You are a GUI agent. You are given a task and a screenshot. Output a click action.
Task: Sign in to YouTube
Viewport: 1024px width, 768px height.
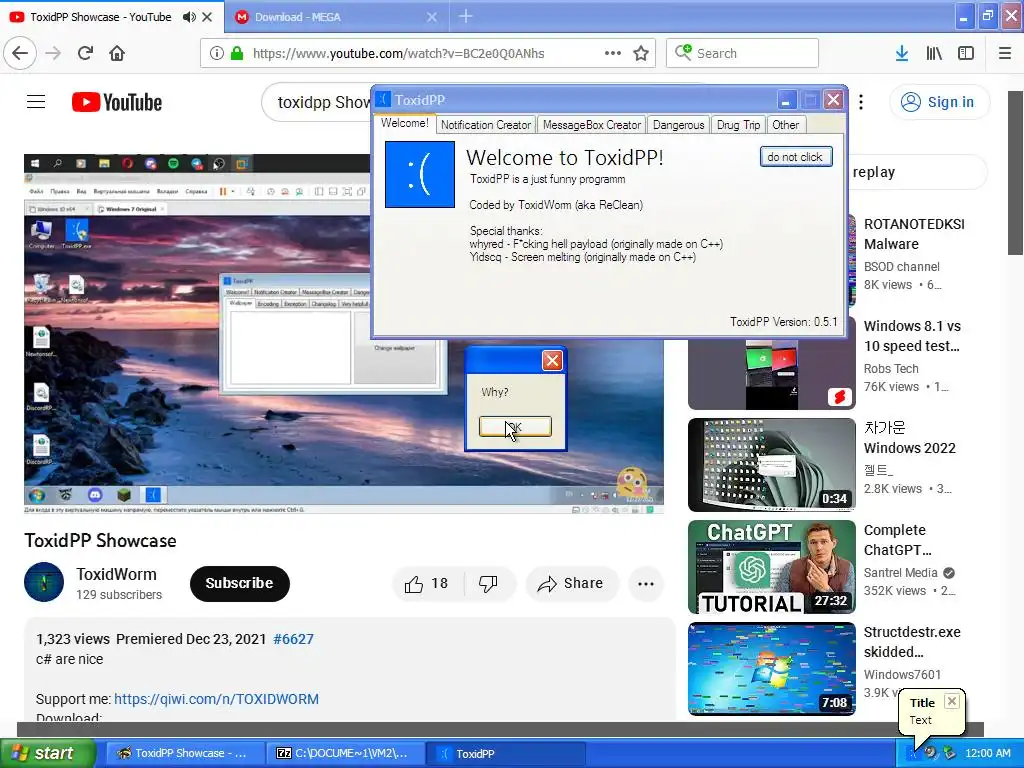938,102
